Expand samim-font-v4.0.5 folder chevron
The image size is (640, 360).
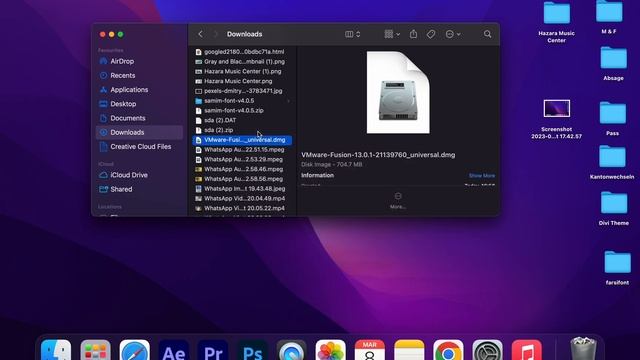[x=289, y=101]
